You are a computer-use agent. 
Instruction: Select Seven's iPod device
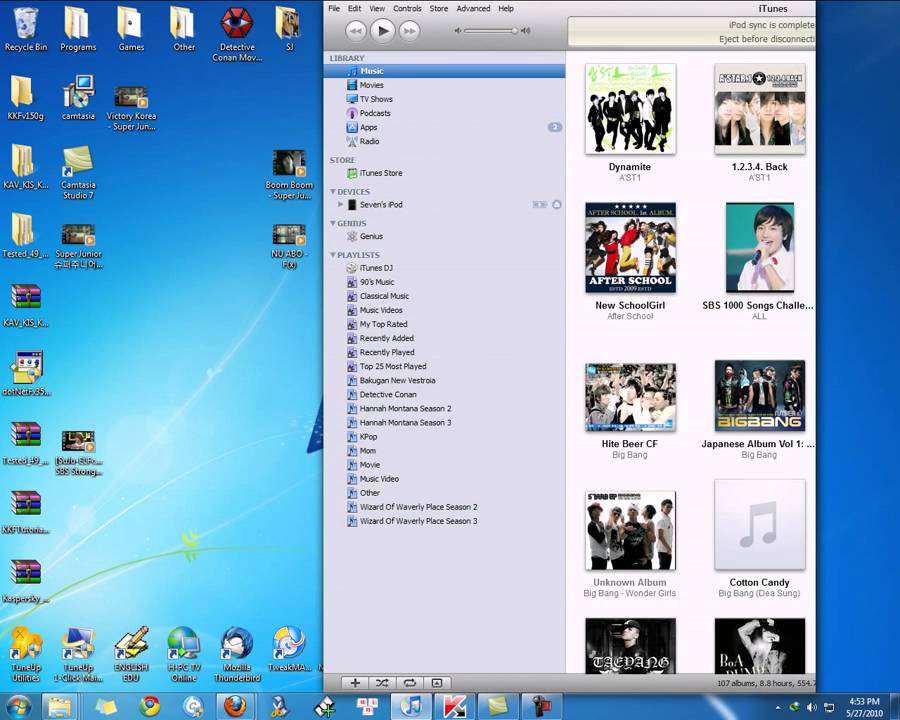coord(444,204)
